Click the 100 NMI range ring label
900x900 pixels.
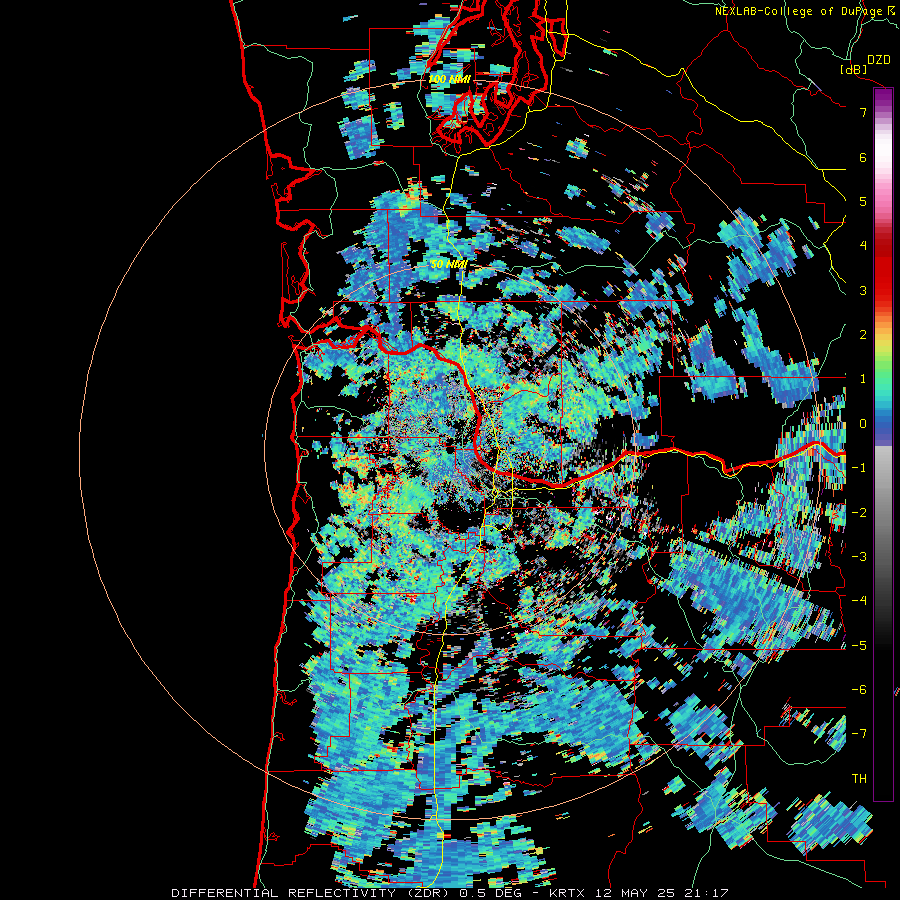[450, 79]
